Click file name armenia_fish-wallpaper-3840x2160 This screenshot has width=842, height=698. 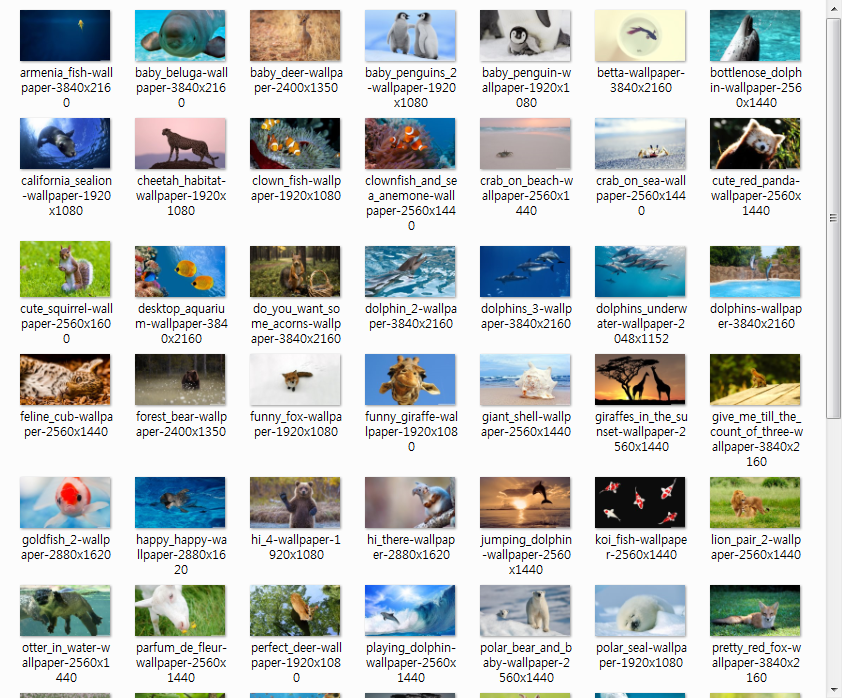[x=66, y=88]
